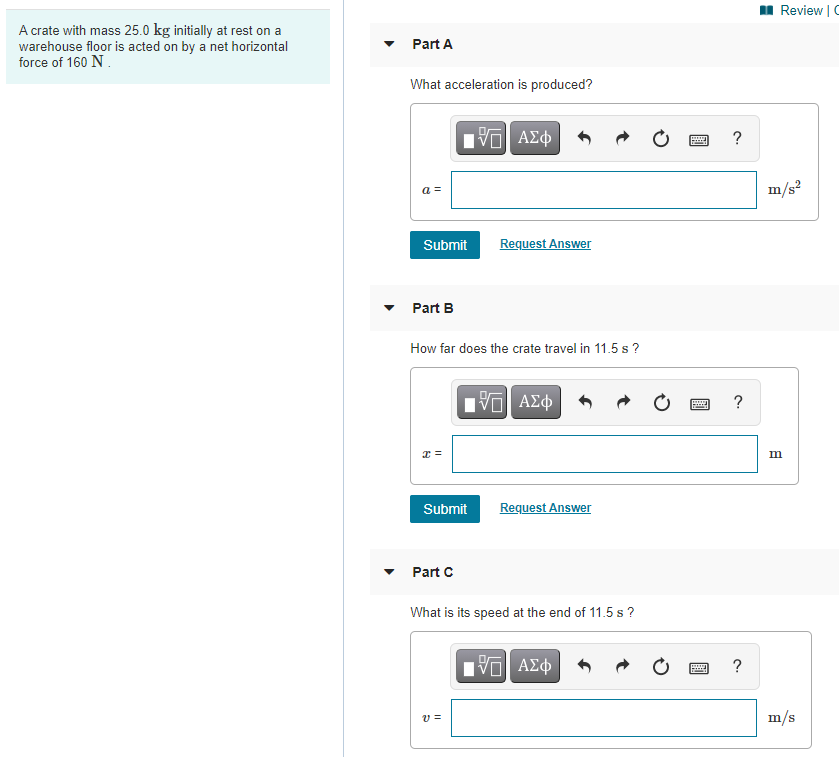Click undo arrow in Part C toolbar

(x=584, y=667)
